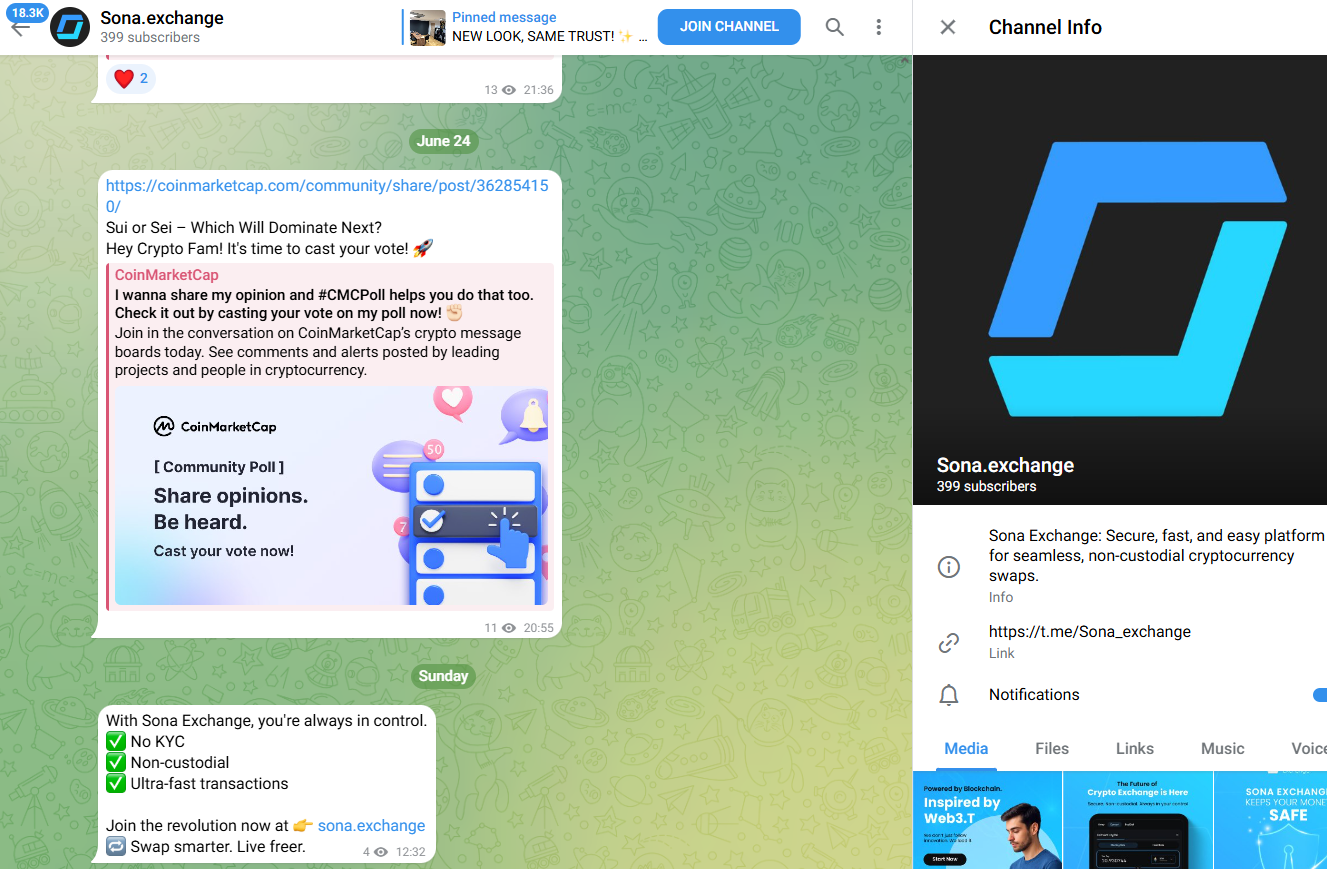Screen dimensions: 1327x869
Task: Open Sona.exchange channel avatar in header
Action: pyautogui.click(x=70, y=27)
